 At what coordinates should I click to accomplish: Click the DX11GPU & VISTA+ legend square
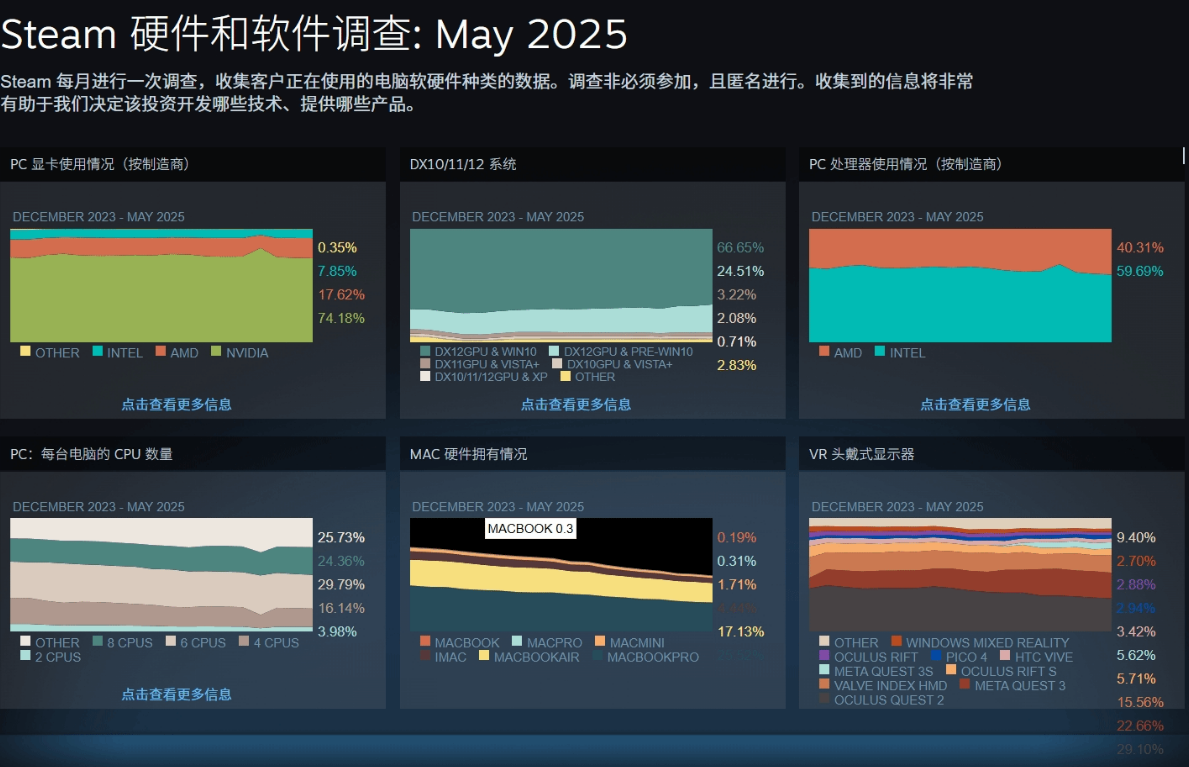(x=425, y=364)
